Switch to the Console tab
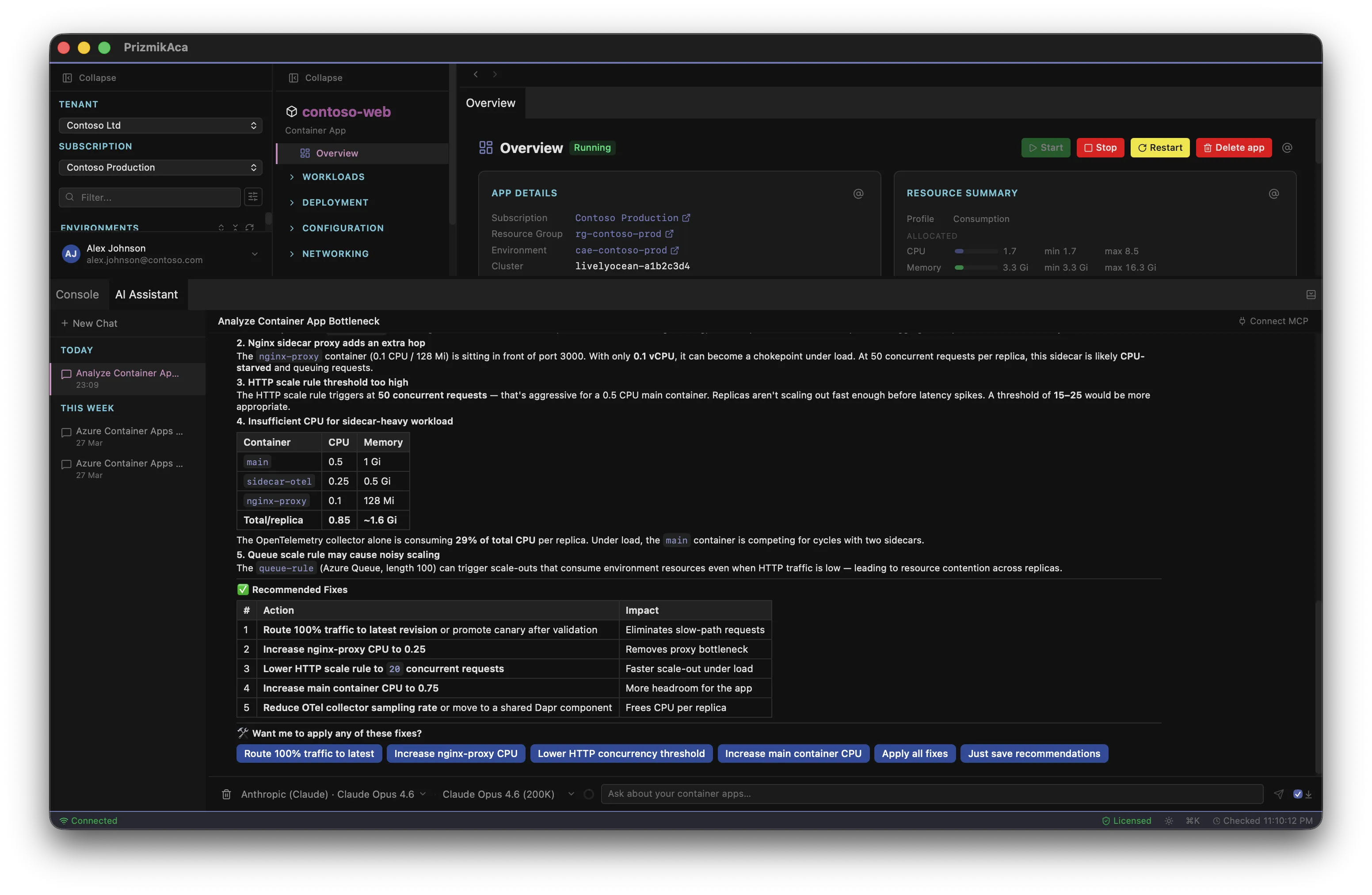This screenshot has height=895, width=1372. (77, 294)
